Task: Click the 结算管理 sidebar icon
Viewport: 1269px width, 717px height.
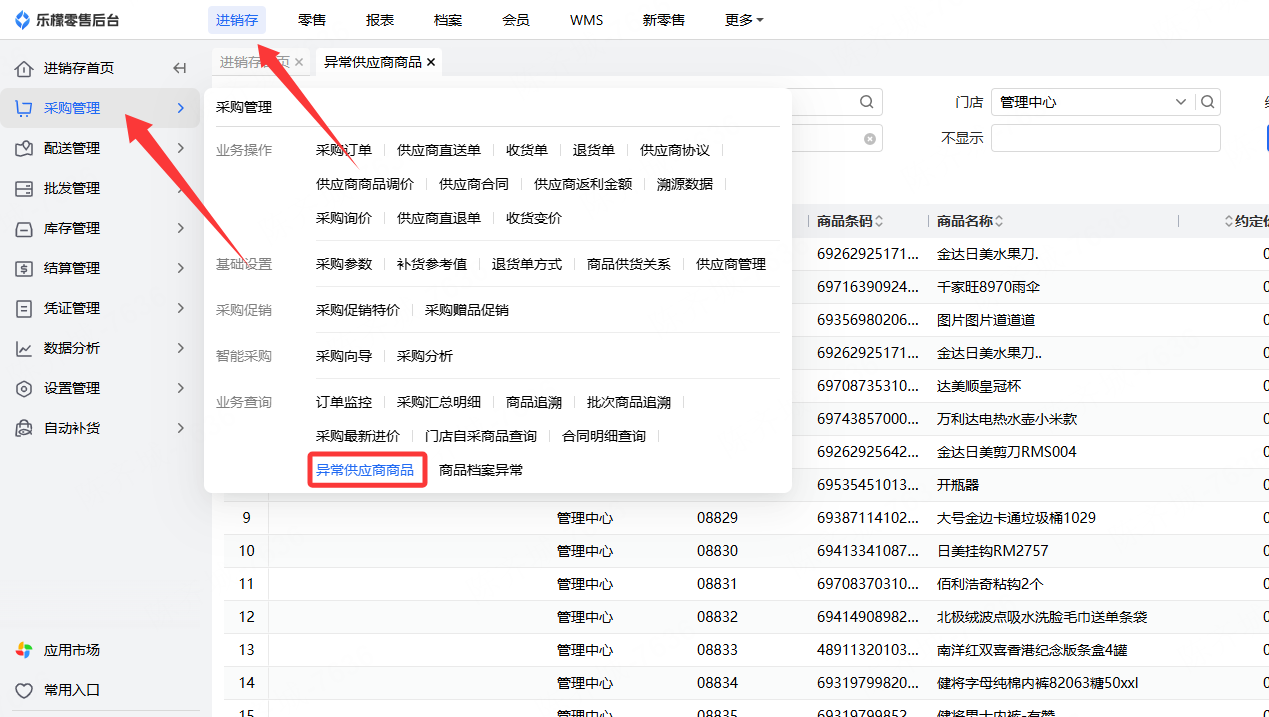Action: [x=24, y=268]
